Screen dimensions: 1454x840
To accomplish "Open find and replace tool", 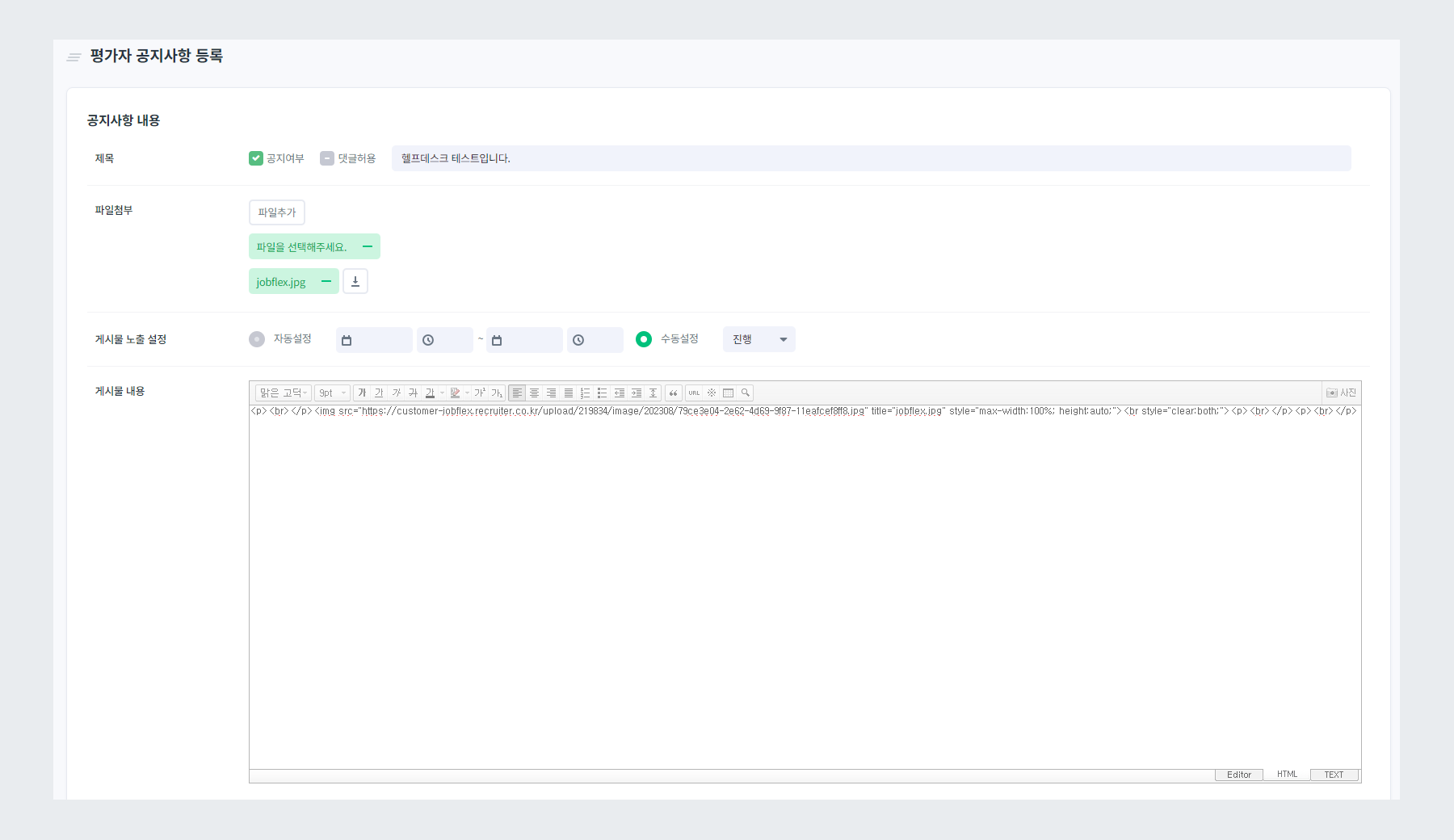I will click(x=745, y=393).
